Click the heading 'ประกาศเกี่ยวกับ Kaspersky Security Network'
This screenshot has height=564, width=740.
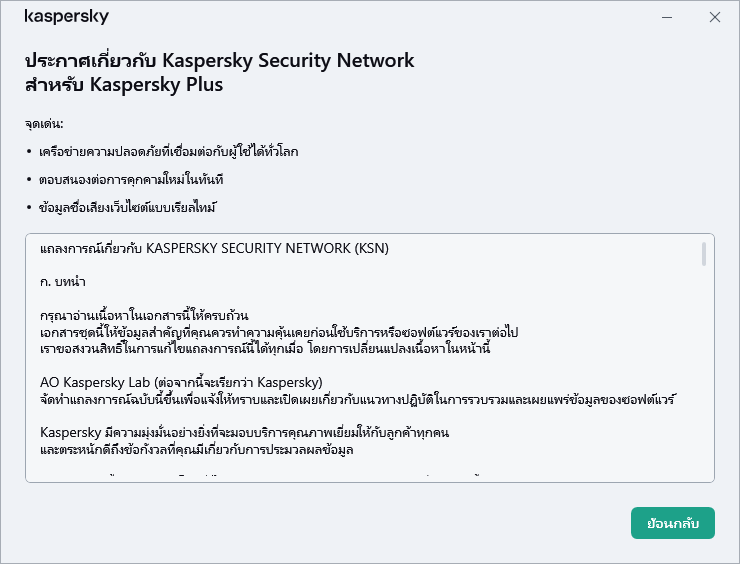219,61
